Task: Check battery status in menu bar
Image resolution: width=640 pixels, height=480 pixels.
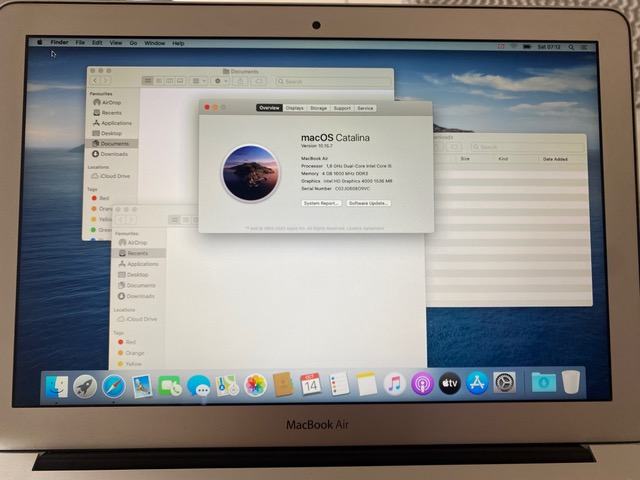Action: (x=527, y=47)
